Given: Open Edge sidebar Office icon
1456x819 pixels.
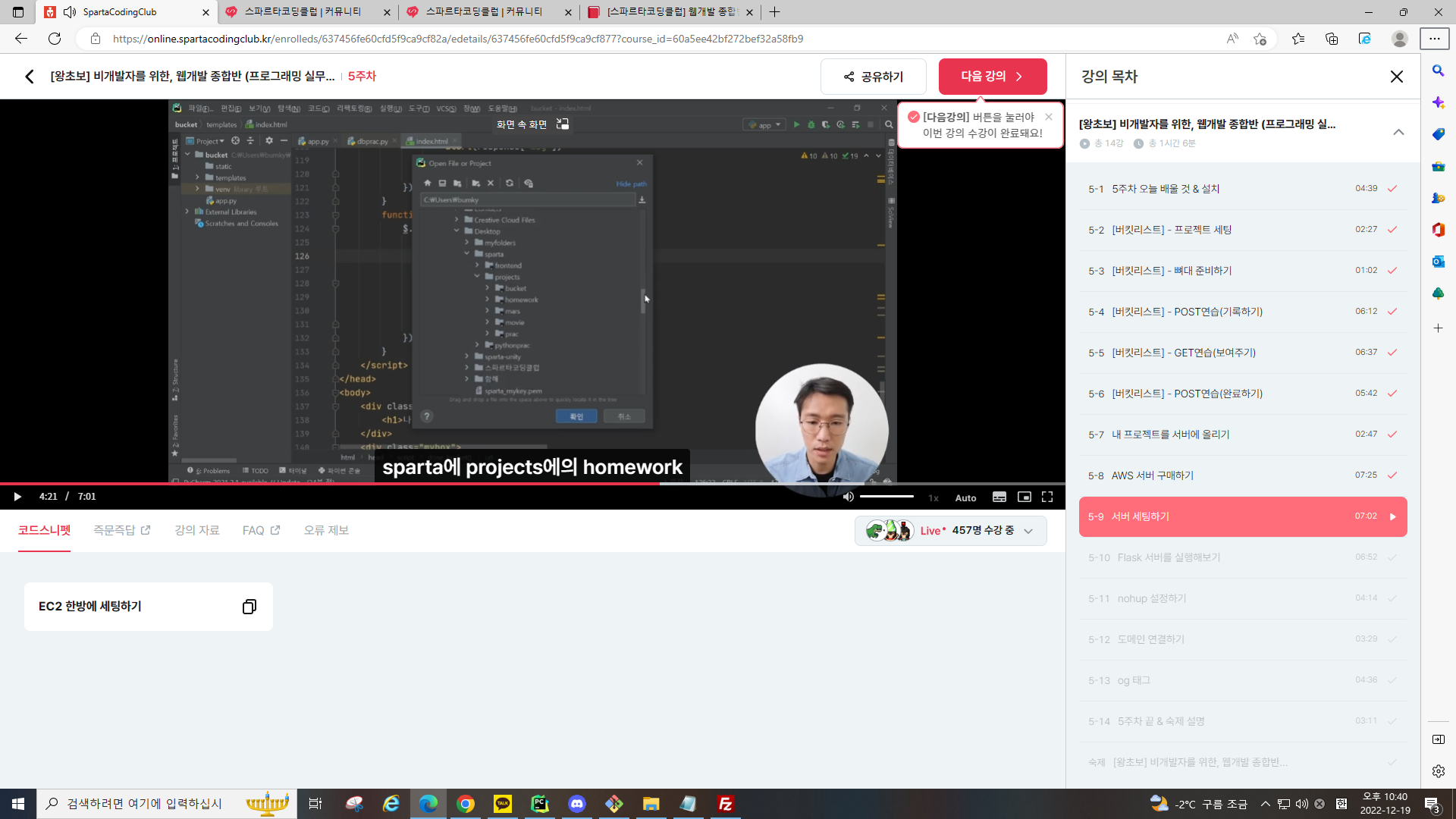Looking at the screenshot, I should click(1438, 230).
